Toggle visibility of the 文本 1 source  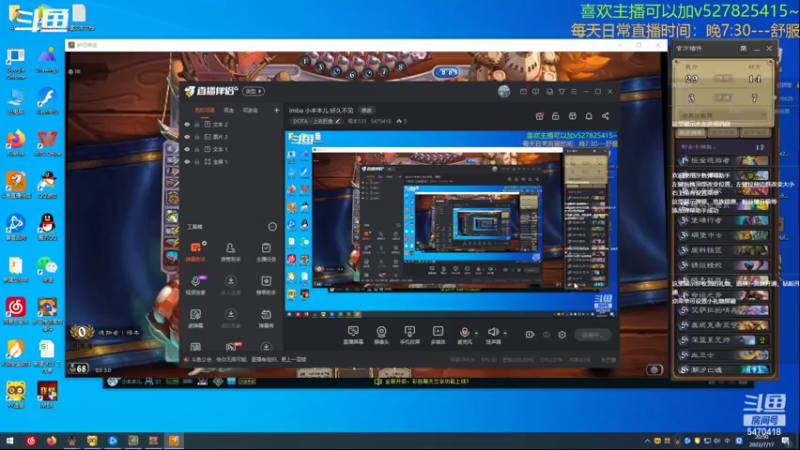187,149
